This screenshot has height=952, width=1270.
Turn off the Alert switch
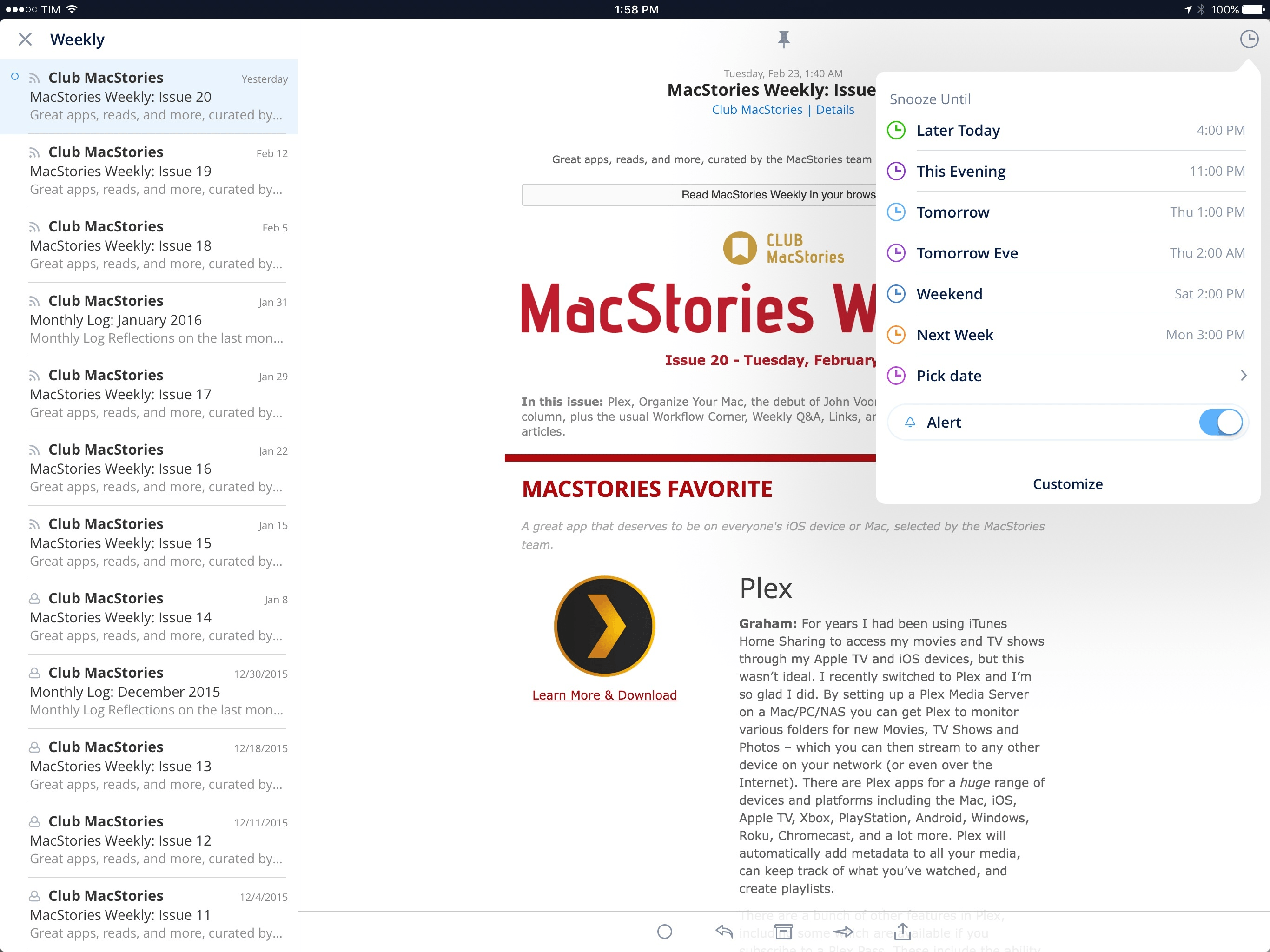pyautogui.click(x=1221, y=423)
